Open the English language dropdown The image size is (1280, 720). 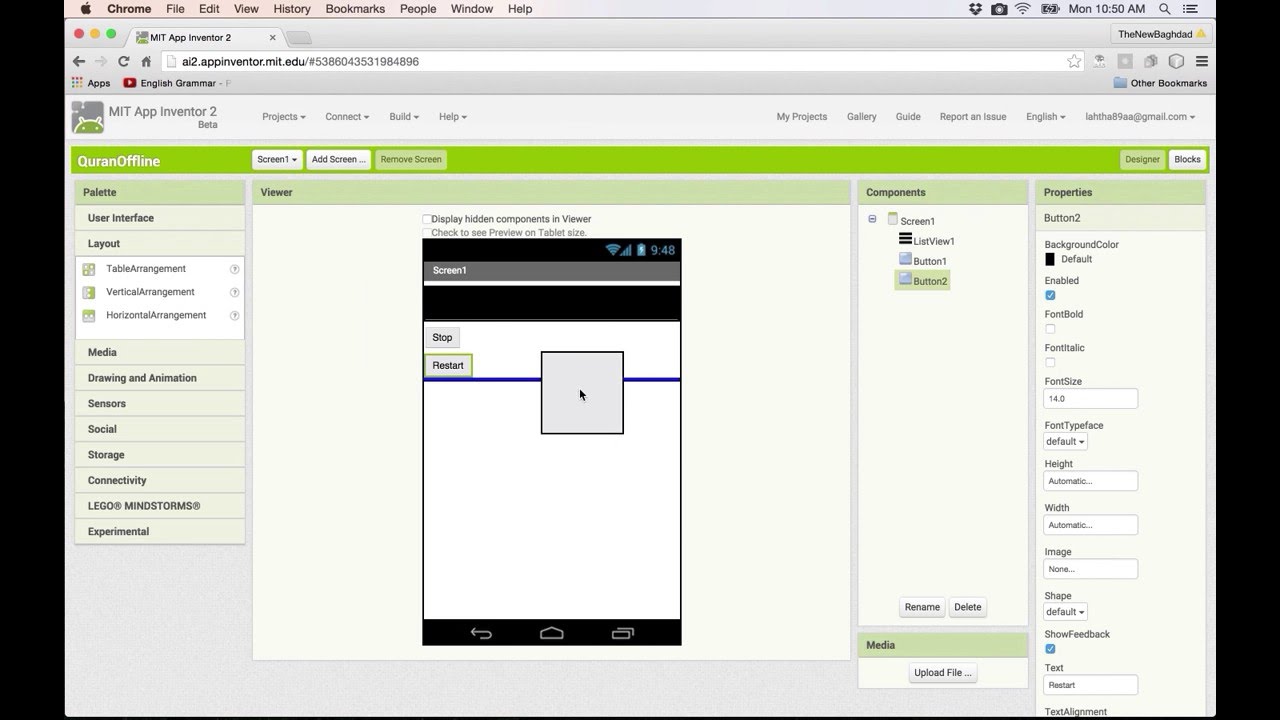pos(1046,117)
